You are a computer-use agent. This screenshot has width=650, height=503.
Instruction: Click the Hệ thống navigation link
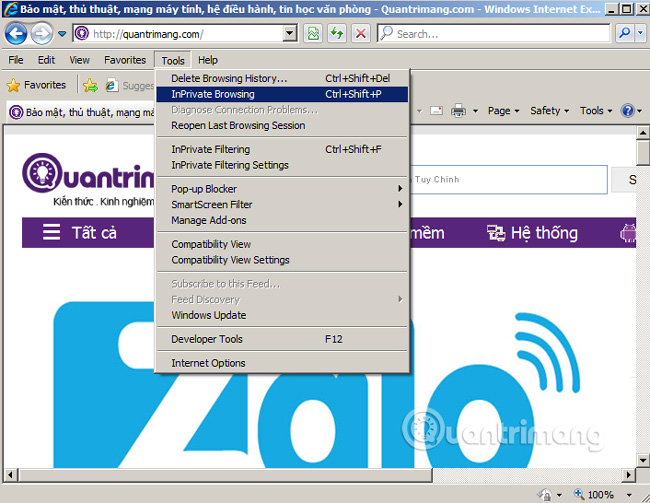coord(532,233)
